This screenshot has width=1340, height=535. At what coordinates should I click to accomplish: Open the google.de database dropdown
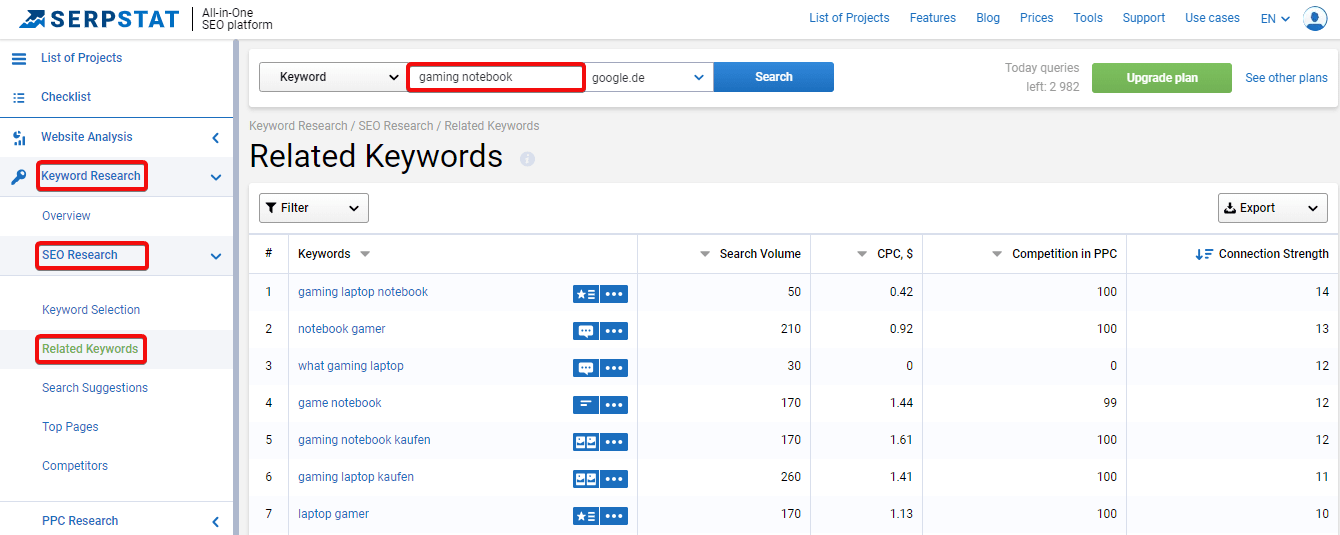tap(649, 77)
